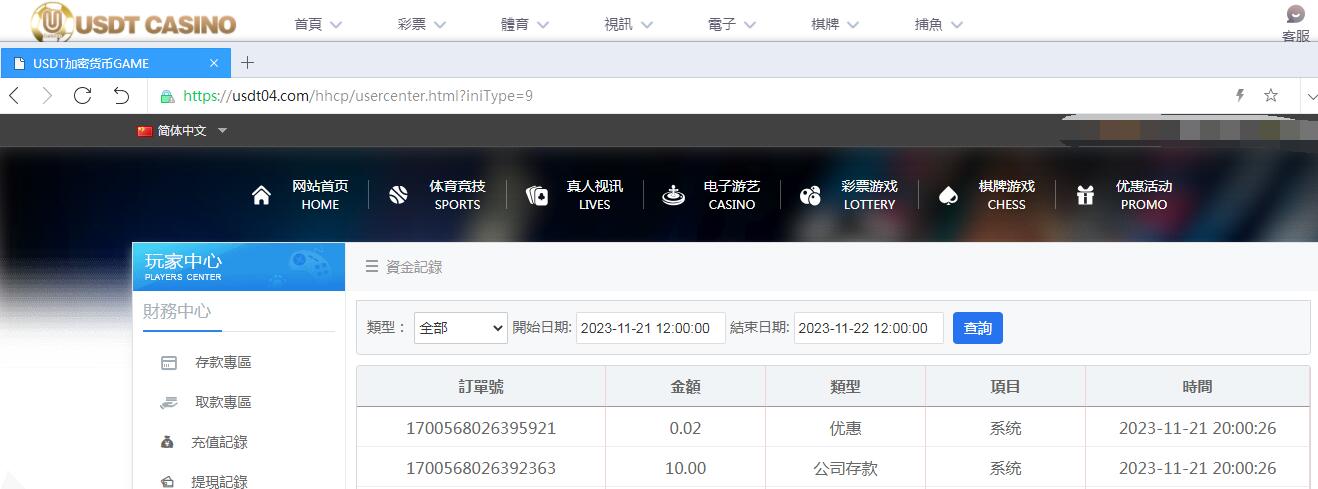The image size is (1318, 489).
Task: Go back with the browser back arrow
Action: click(14, 96)
